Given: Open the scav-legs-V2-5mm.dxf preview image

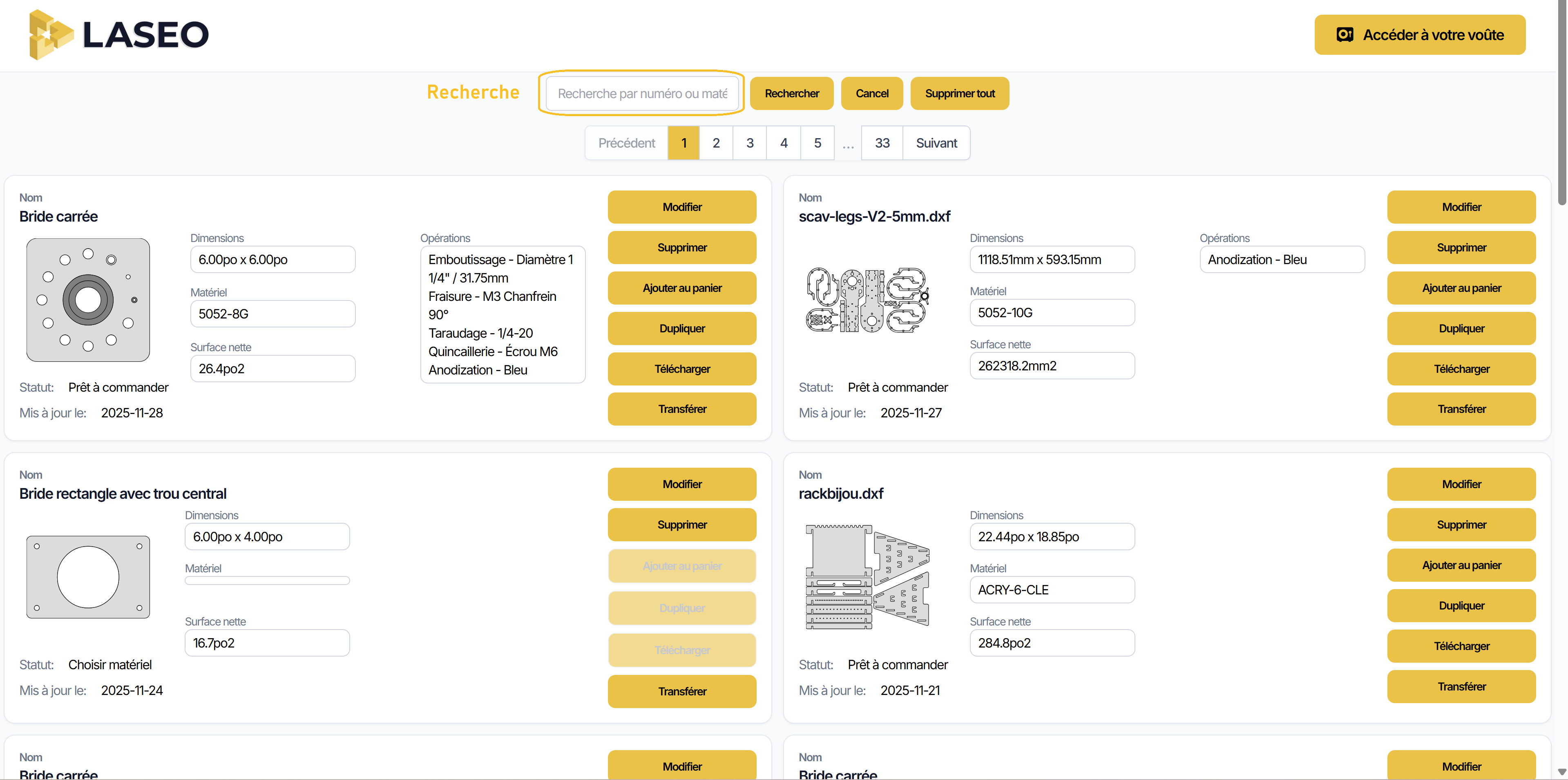Looking at the screenshot, I should tap(867, 300).
